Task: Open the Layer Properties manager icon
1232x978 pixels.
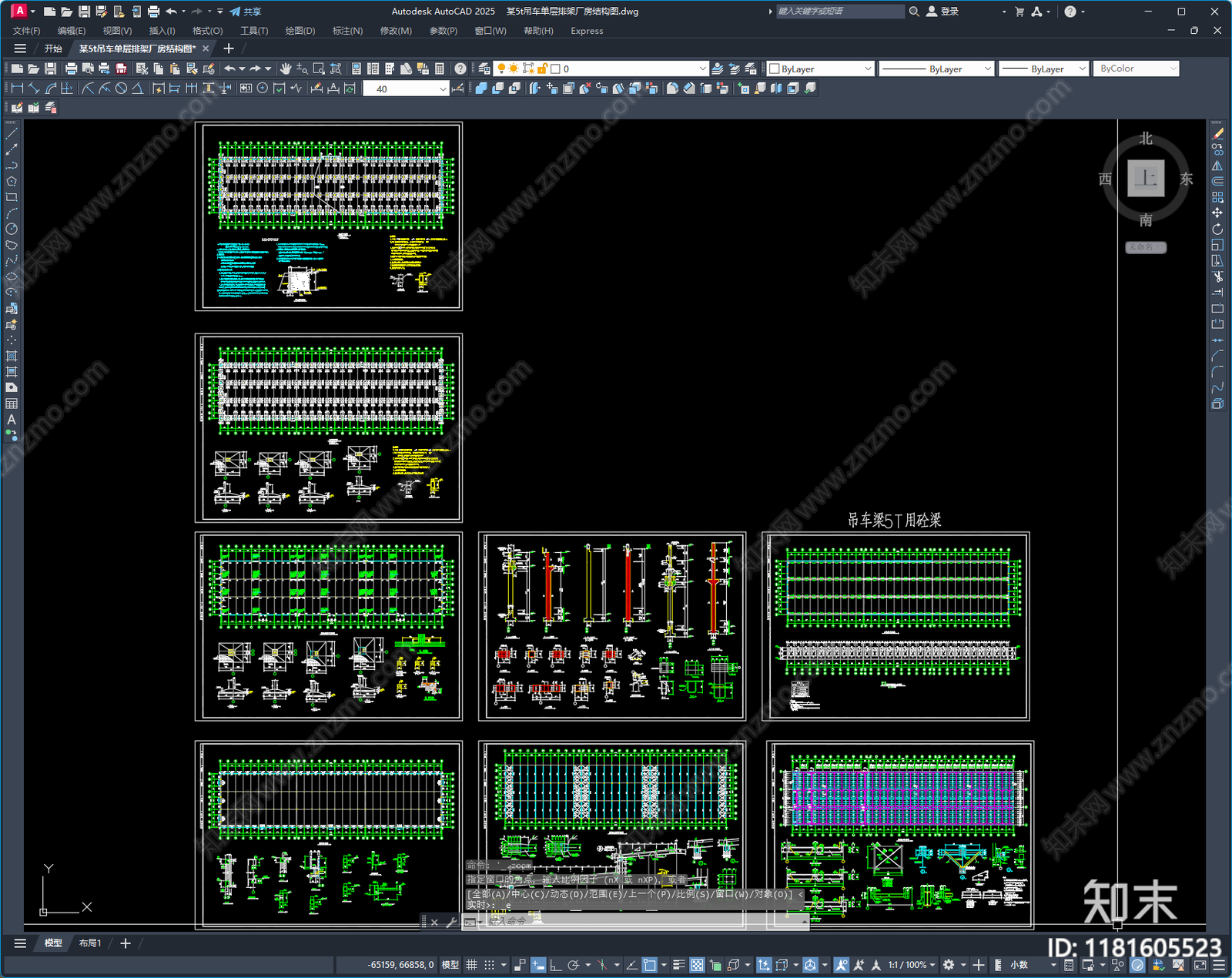Action: (484, 69)
